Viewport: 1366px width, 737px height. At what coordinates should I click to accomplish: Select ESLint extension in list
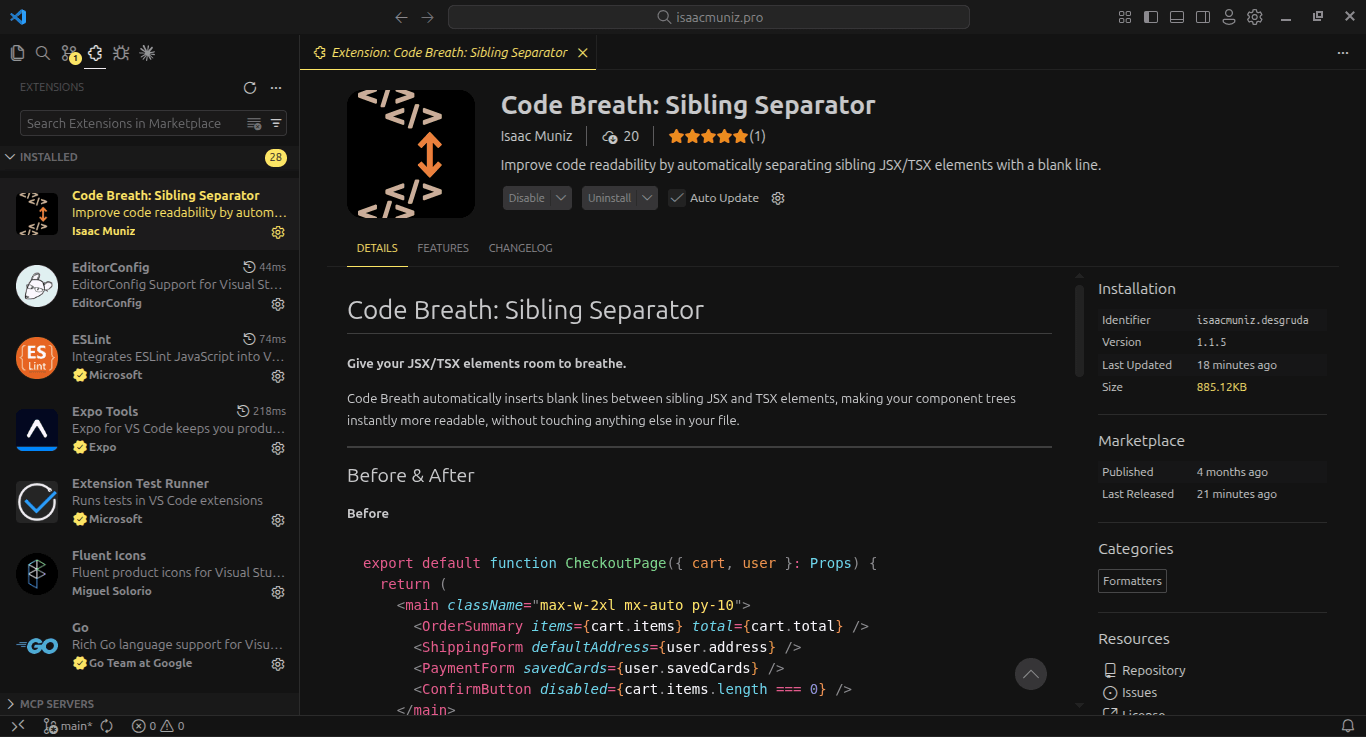click(150, 357)
